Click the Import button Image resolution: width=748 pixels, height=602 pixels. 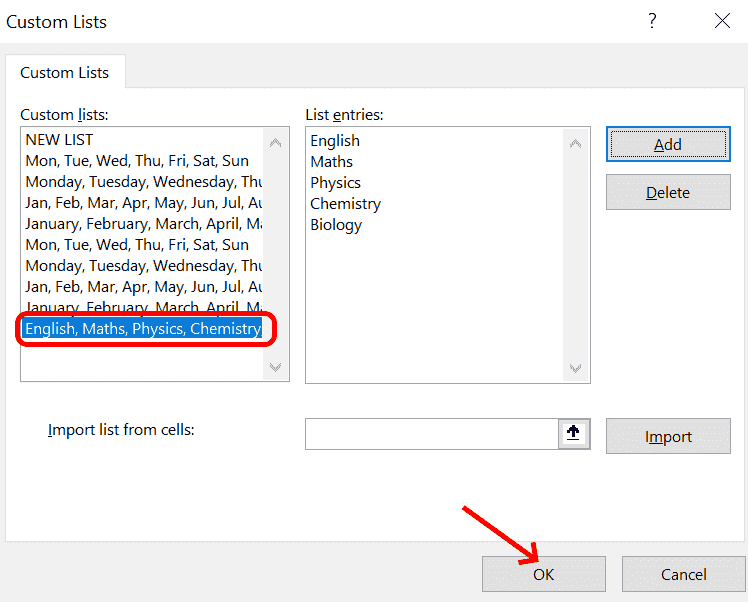668,436
